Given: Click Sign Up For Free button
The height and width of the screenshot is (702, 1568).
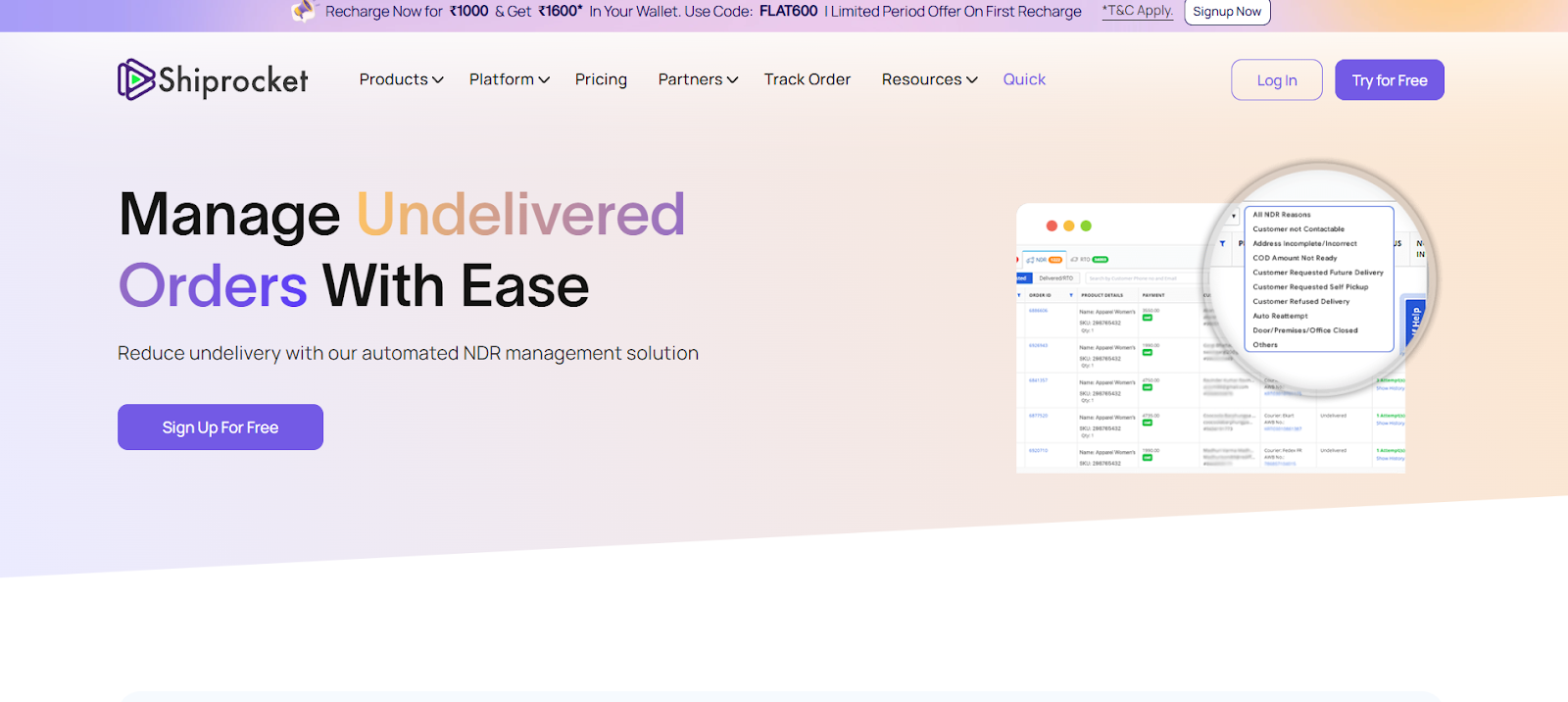Looking at the screenshot, I should pos(220,427).
